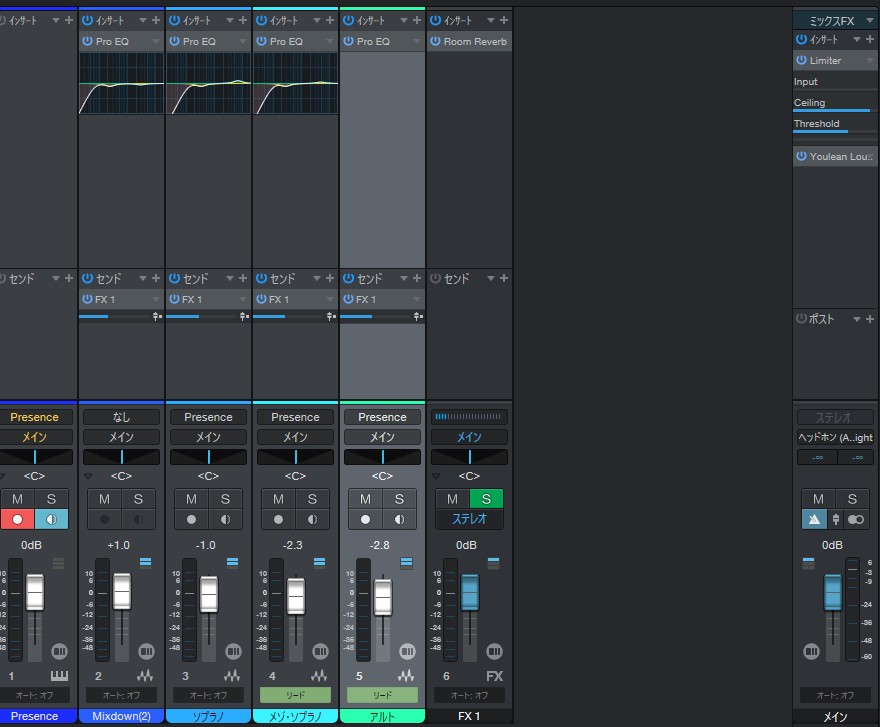The width and height of the screenshot is (880, 727).
Task: Select the Mixdown(2) channel name tab
Action: click(120, 716)
